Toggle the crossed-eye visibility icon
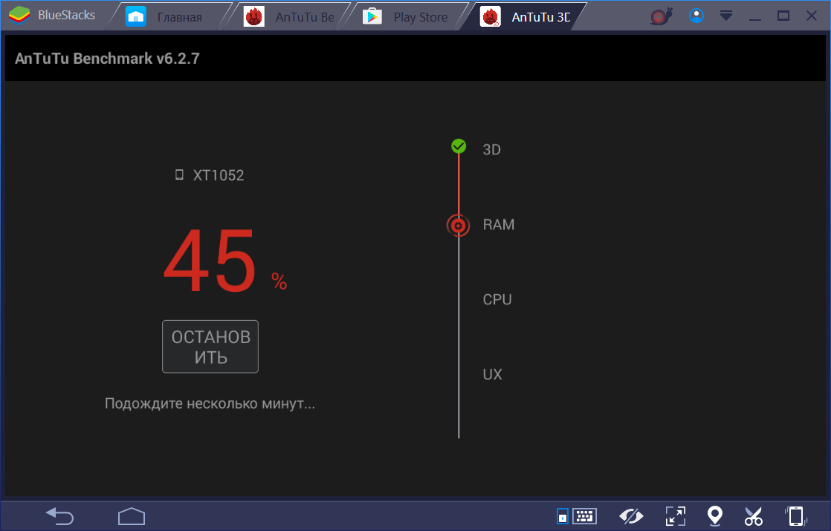Image resolution: width=831 pixels, height=531 pixels. [631, 516]
